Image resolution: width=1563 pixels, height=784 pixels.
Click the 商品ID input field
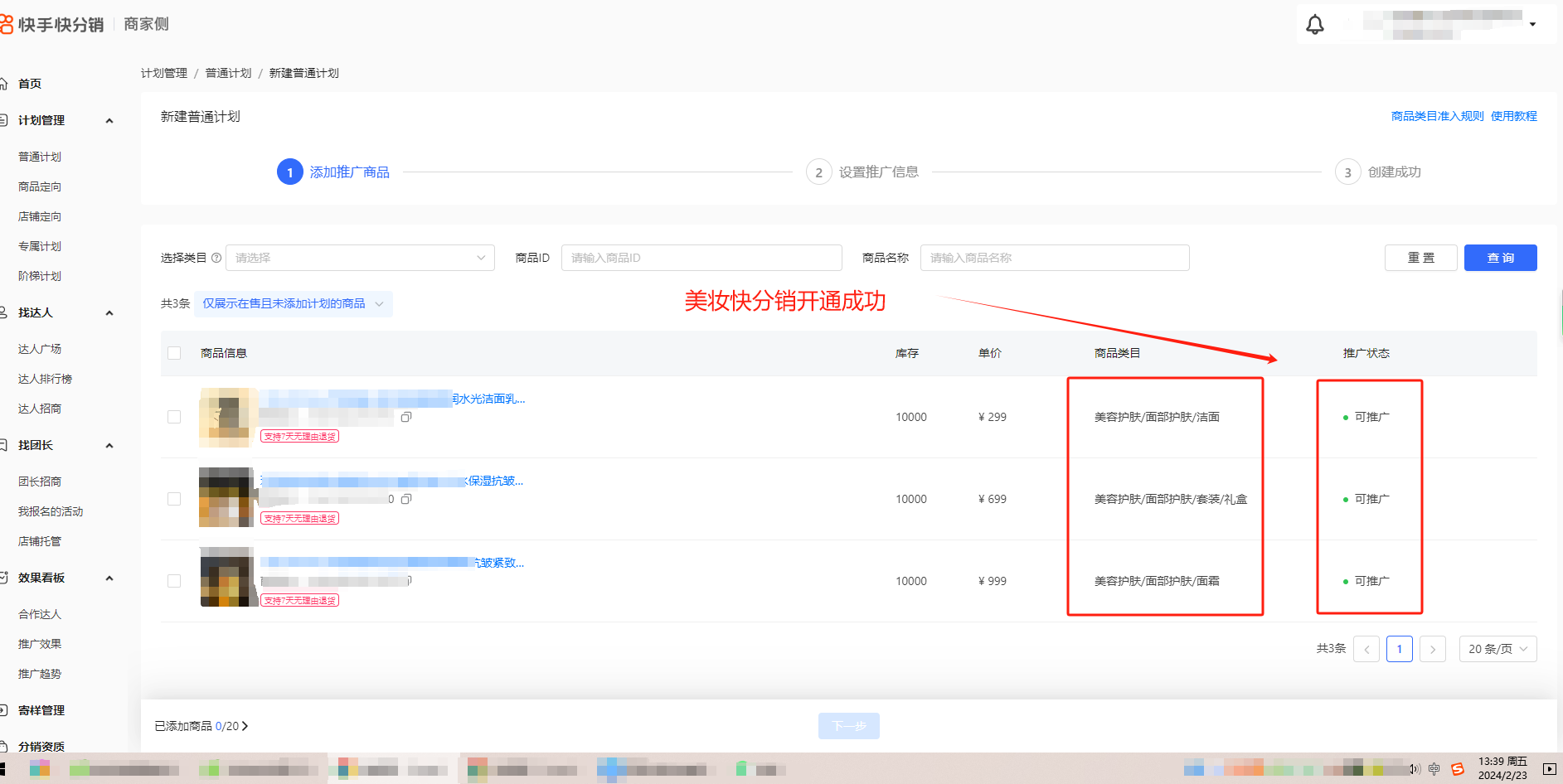[x=701, y=258]
